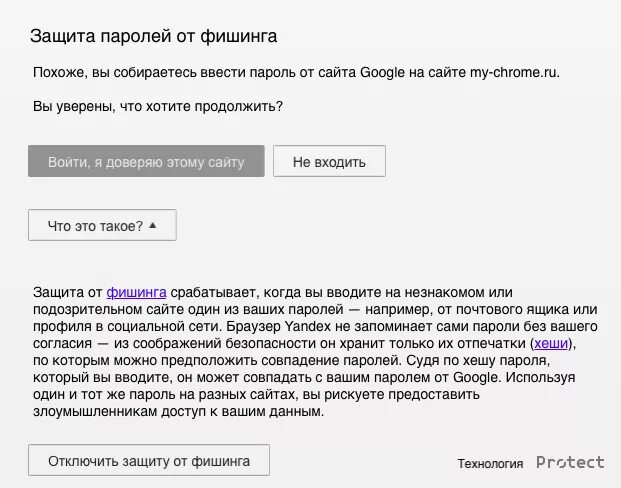Image resolution: width=621 pixels, height=488 pixels.
Task: Click the triangle arrow beside "Что это такое?"
Action: coord(153,225)
